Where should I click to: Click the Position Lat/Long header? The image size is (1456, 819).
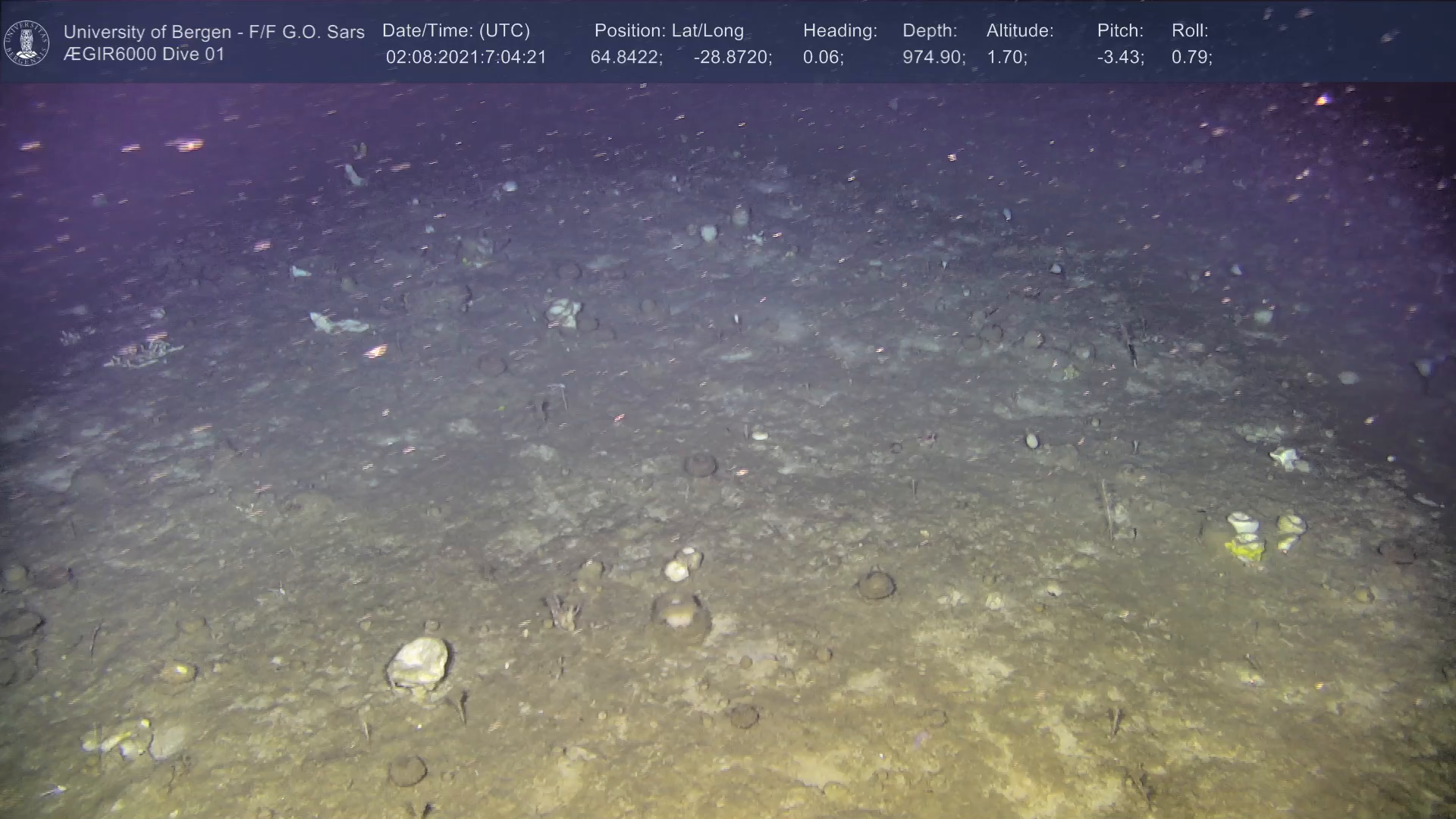(668, 31)
